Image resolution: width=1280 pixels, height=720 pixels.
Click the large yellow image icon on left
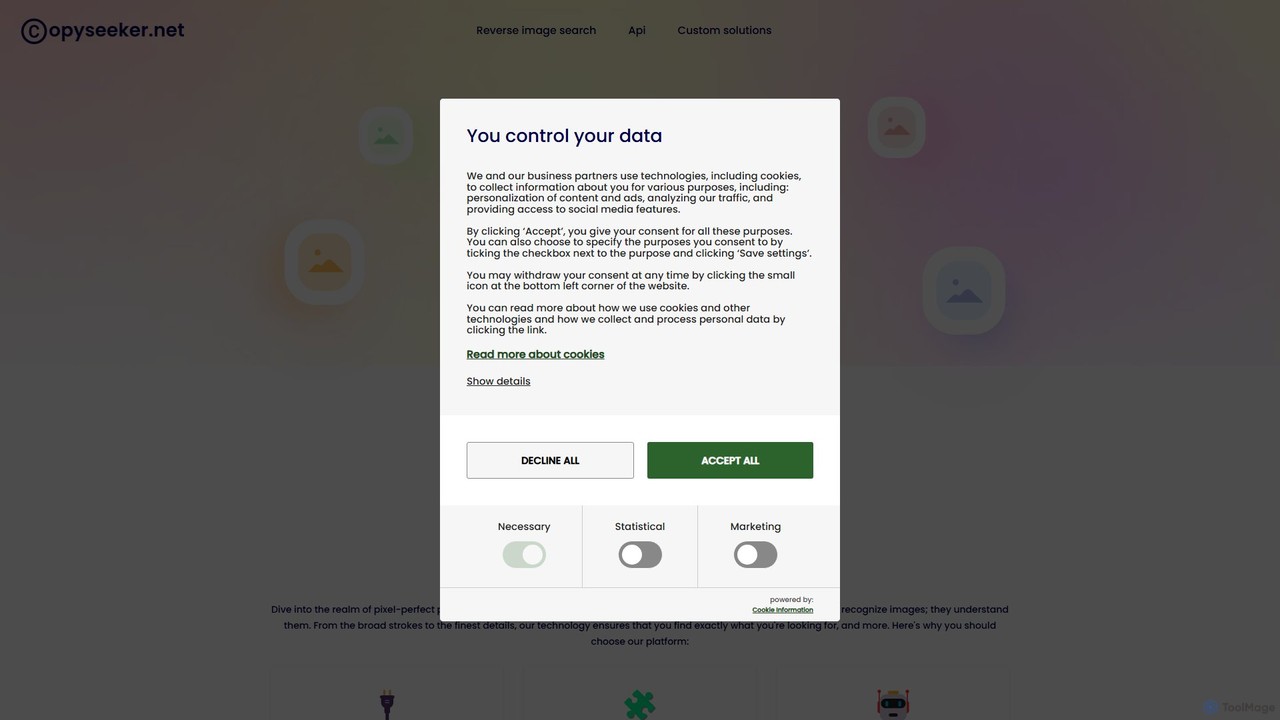pos(324,262)
